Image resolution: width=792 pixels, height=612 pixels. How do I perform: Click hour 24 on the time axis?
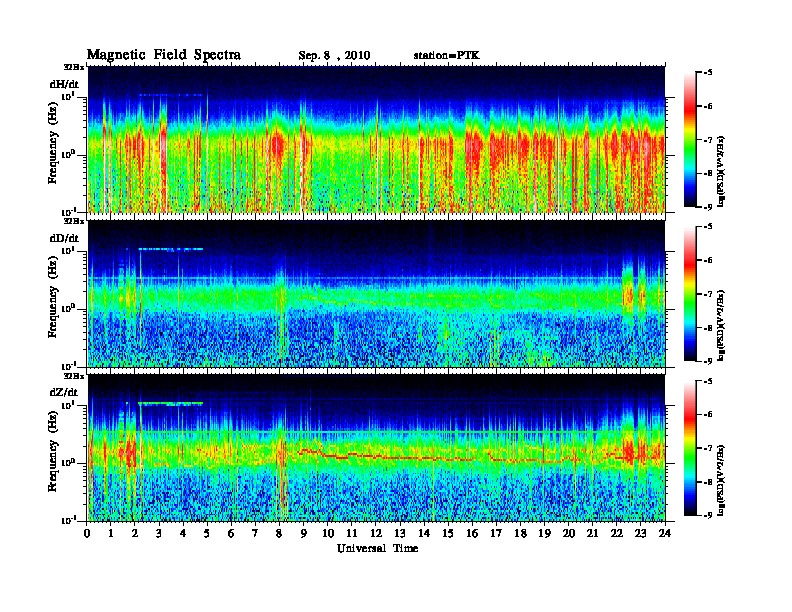click(665, 533)
